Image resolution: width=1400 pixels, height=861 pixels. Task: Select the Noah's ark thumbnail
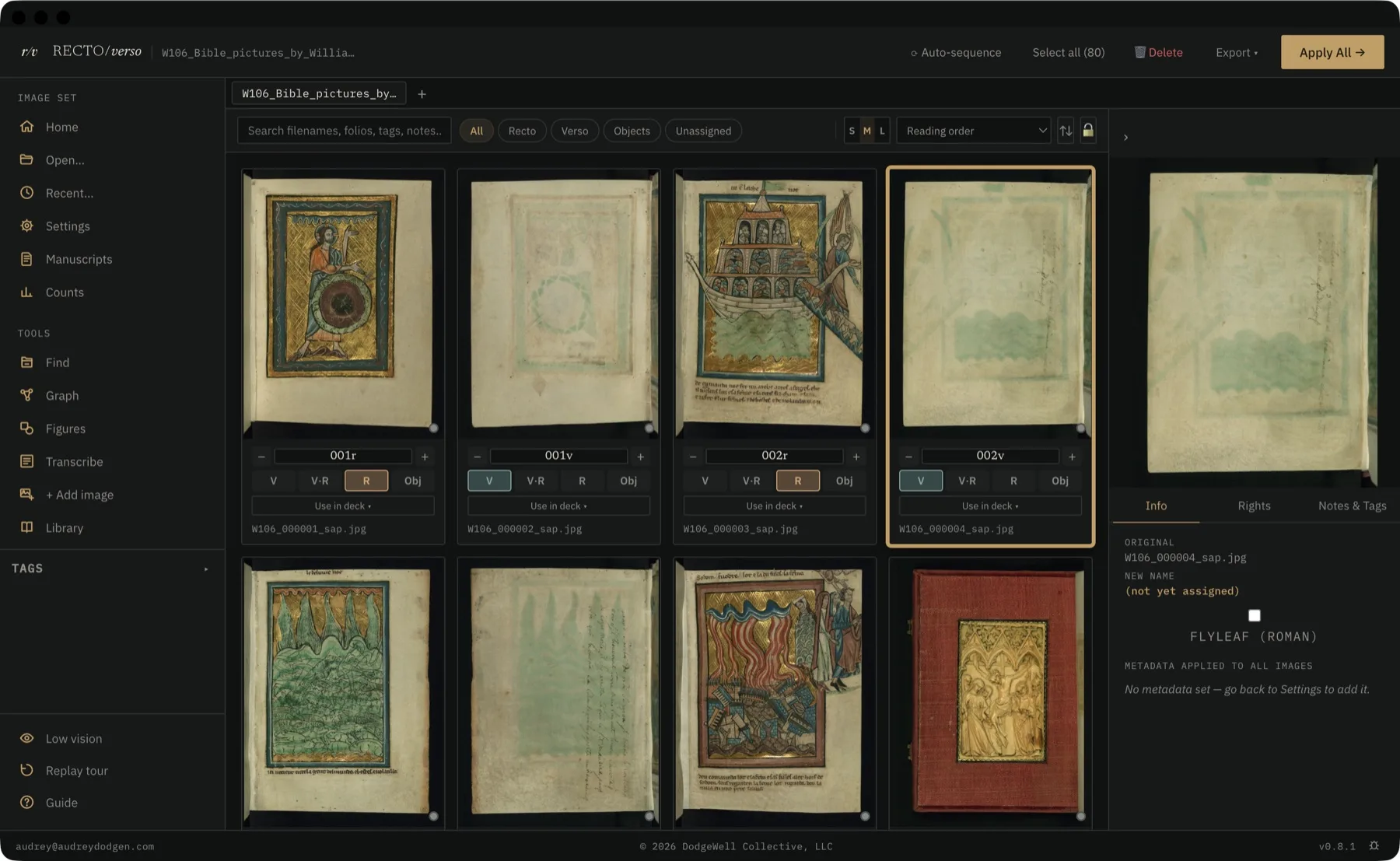coord(775,304)
